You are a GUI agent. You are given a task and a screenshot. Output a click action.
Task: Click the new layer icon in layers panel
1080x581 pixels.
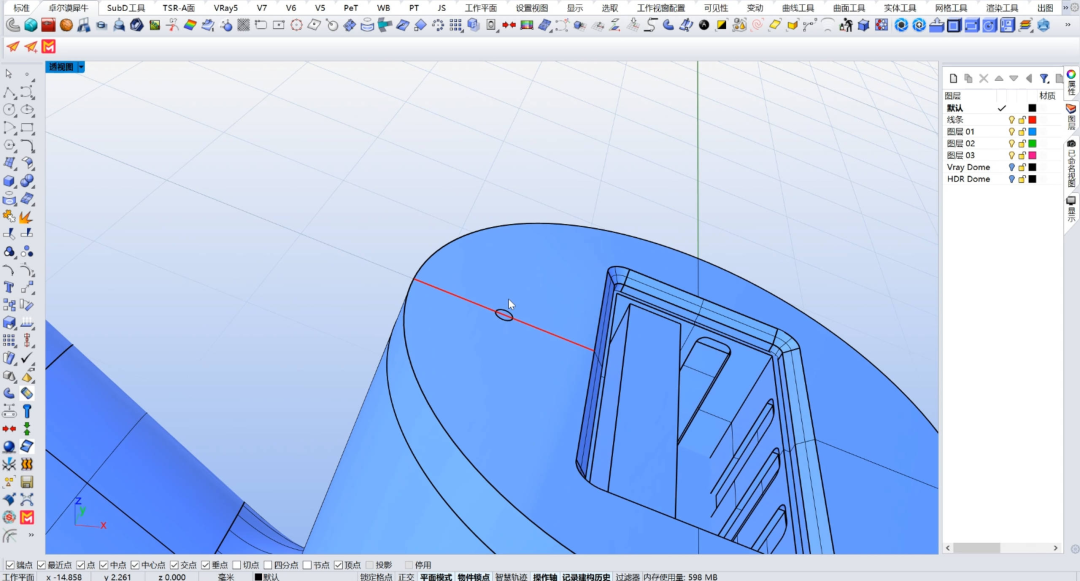pos(953,78)
